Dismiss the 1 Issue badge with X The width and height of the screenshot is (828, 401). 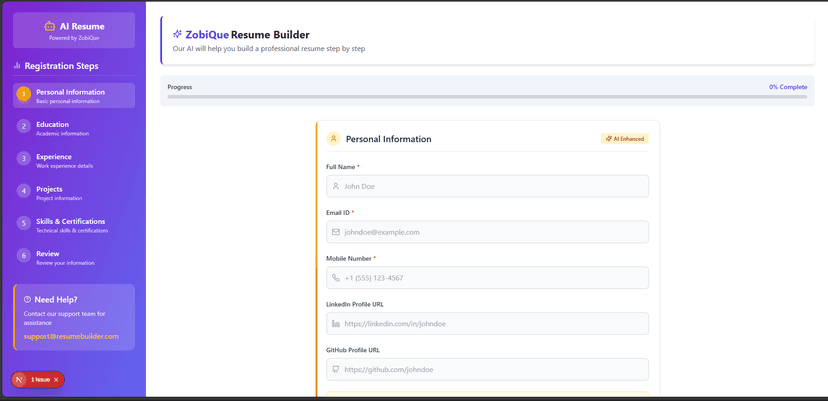pyautogui.click(x=56, y=380)
